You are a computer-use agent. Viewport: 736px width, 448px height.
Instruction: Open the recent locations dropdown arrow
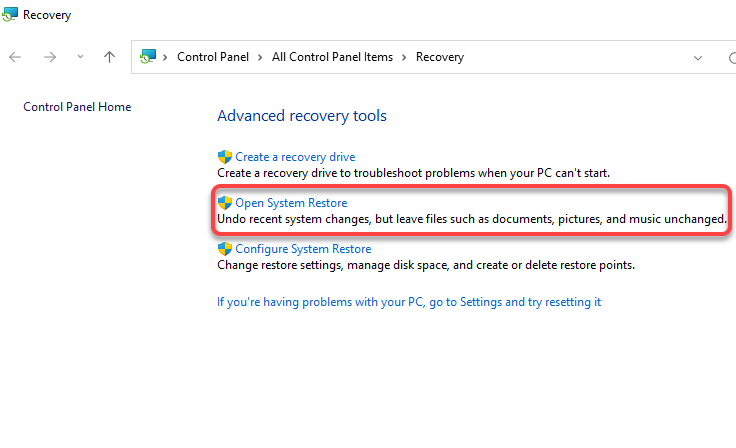80,57
